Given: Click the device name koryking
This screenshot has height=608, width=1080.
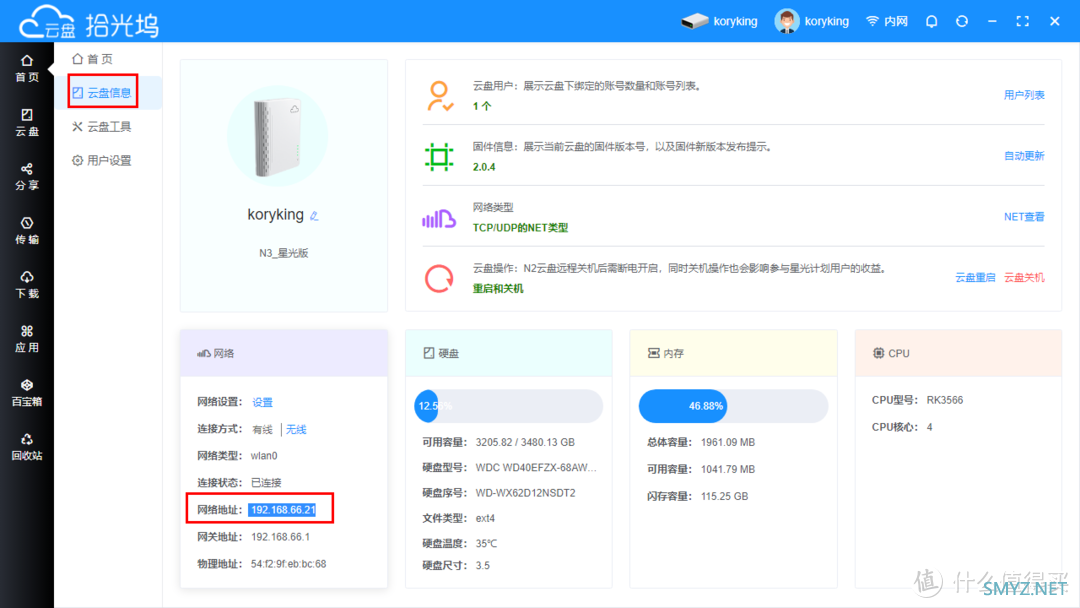Looking at the screenshot, I should [x=276, y=215].
